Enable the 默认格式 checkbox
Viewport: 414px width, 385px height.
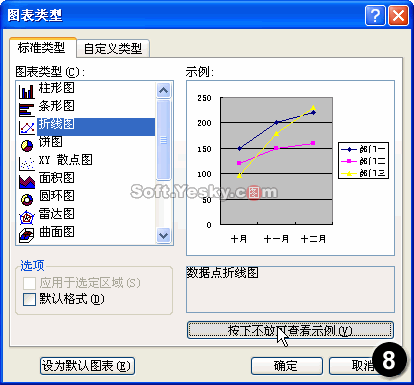[29, 299]
